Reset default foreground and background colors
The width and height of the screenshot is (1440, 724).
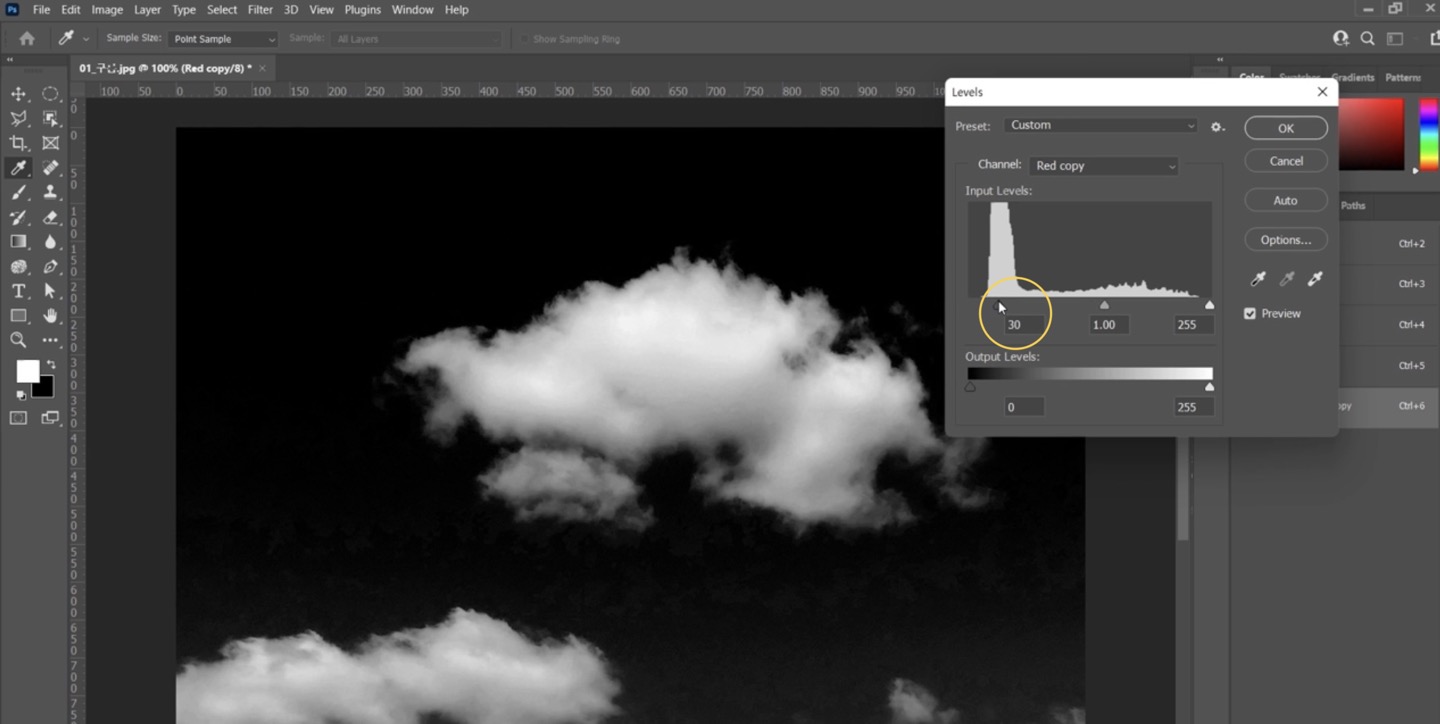pyautogui.click(x=21, y=395)
